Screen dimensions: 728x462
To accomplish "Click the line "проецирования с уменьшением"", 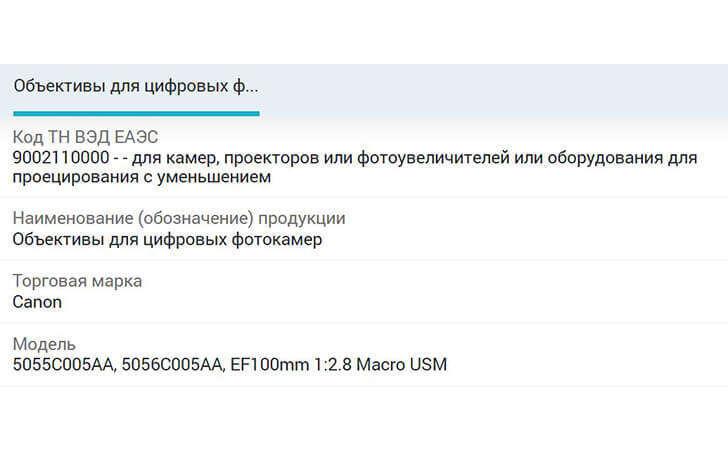I will (x=142, y=177).
